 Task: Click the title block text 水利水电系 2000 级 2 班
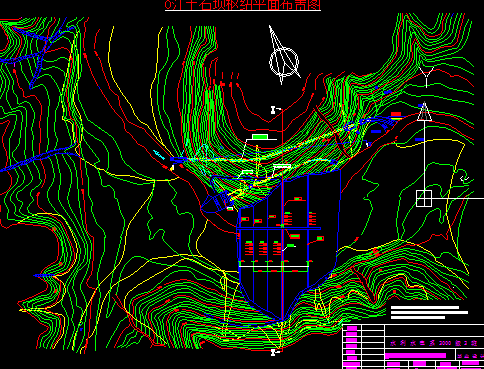[x=434, y=343]
